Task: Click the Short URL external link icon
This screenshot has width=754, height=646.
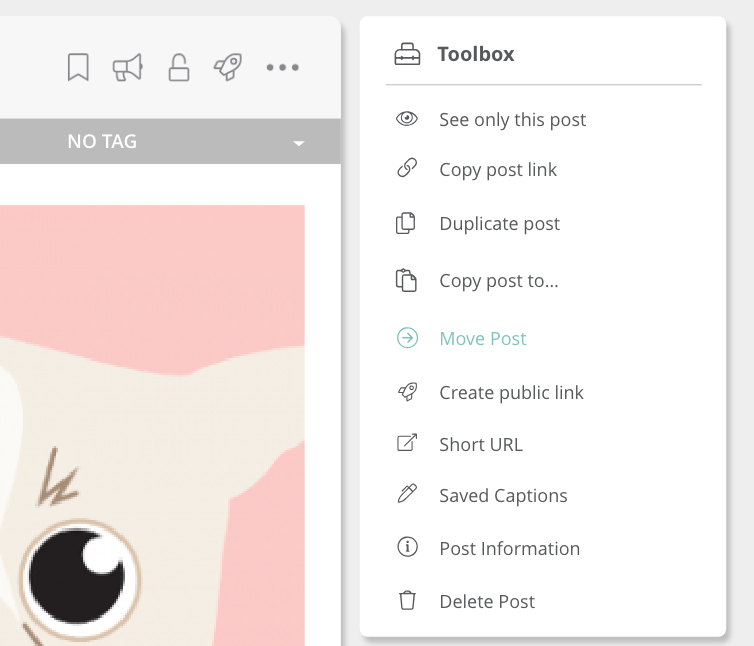Action: point(407,443)
